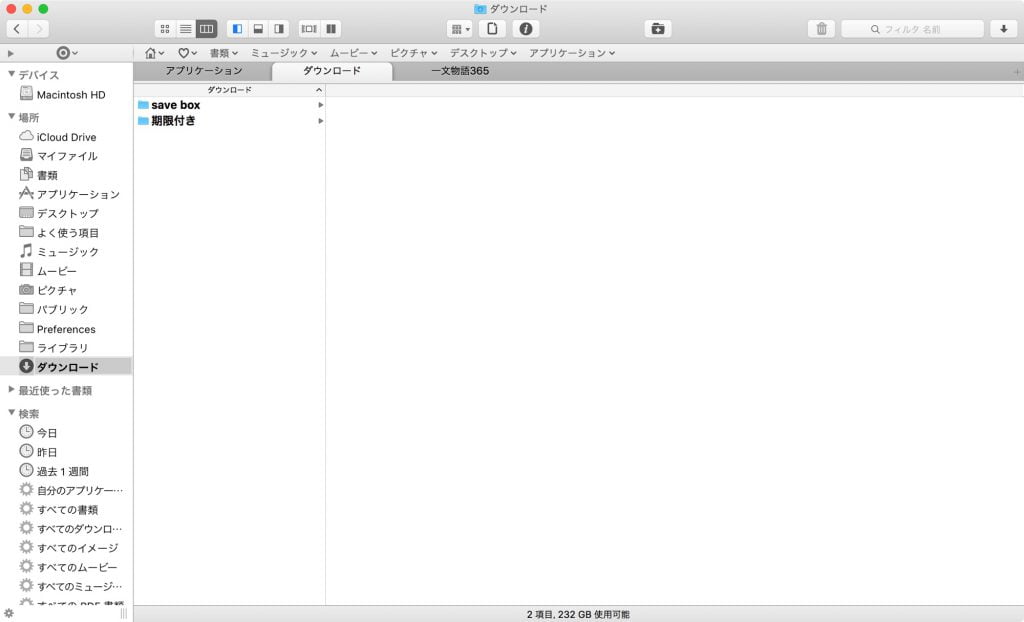Toggle the right shelf pane
Screen dimensions: 1024x622
279,29
